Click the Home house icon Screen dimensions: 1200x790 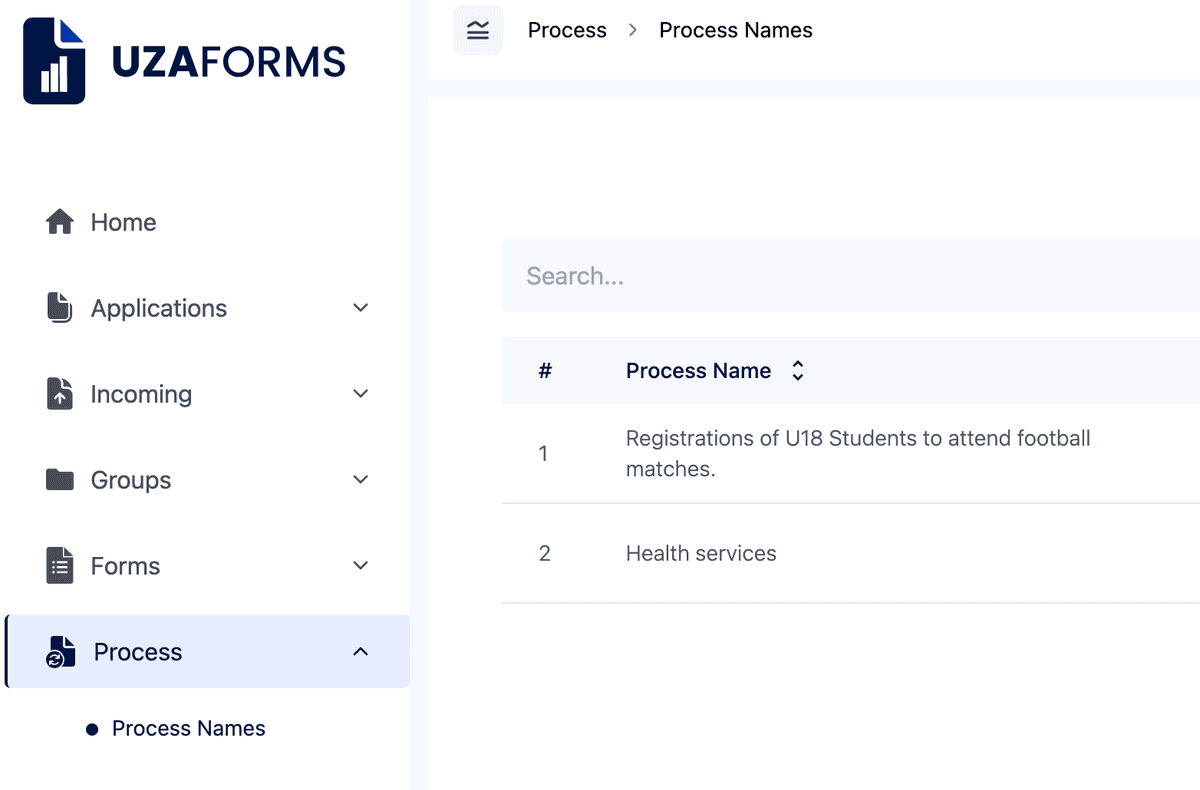tap(60, 222)
